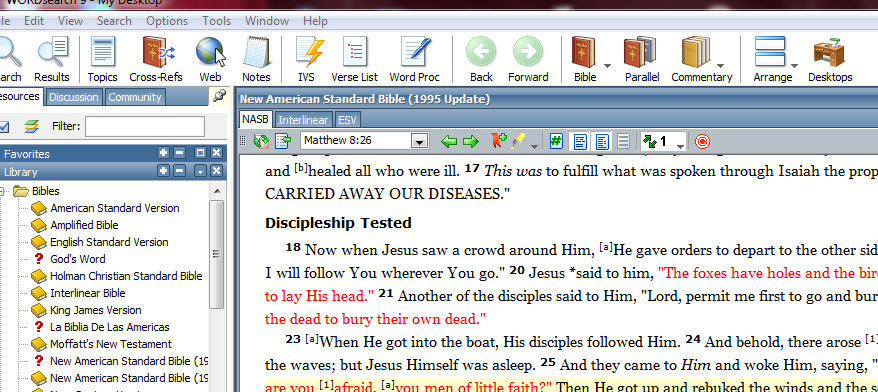This screenshot has height=392, width=878.
Task: Open the Search menu
Action: point(114,21)
